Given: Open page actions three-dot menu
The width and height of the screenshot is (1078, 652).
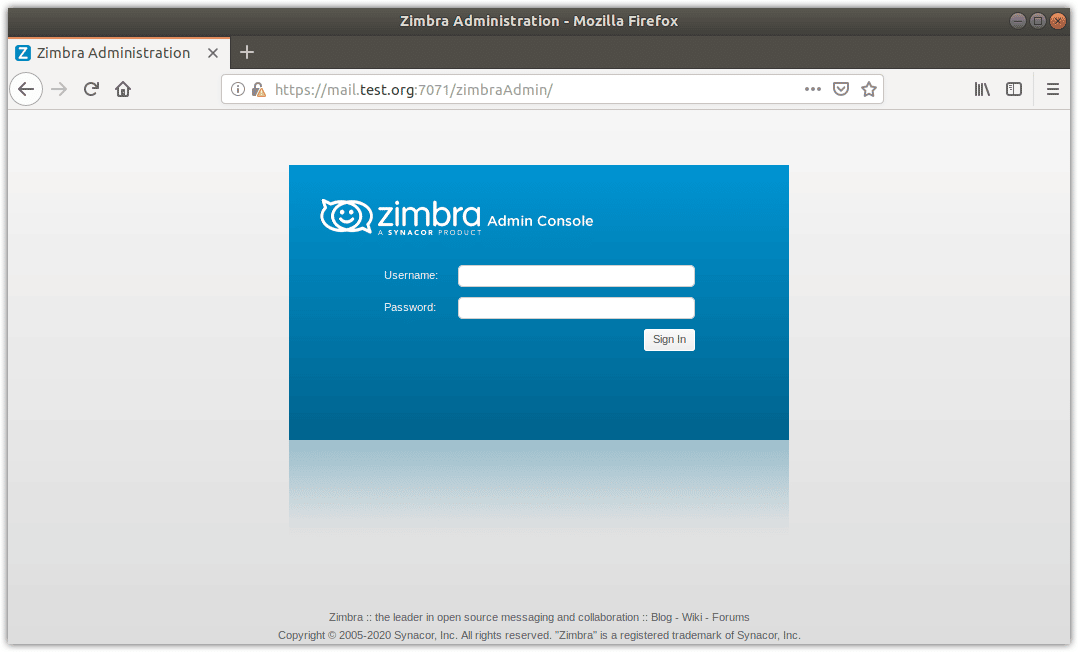Looking at the screenshot, I should click(813, 89).
